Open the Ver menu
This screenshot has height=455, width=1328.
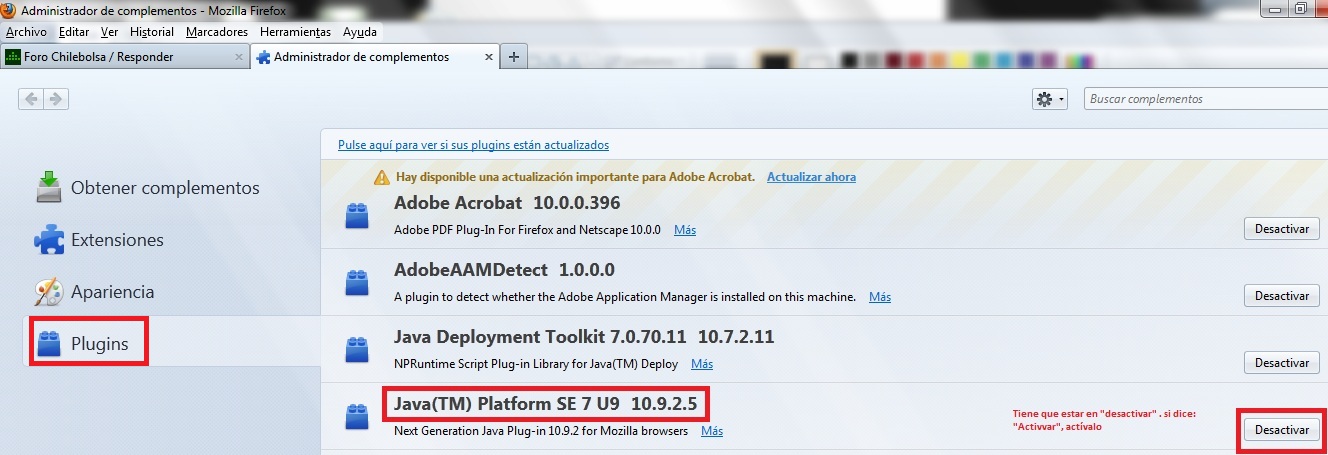(x=110, y=32)
